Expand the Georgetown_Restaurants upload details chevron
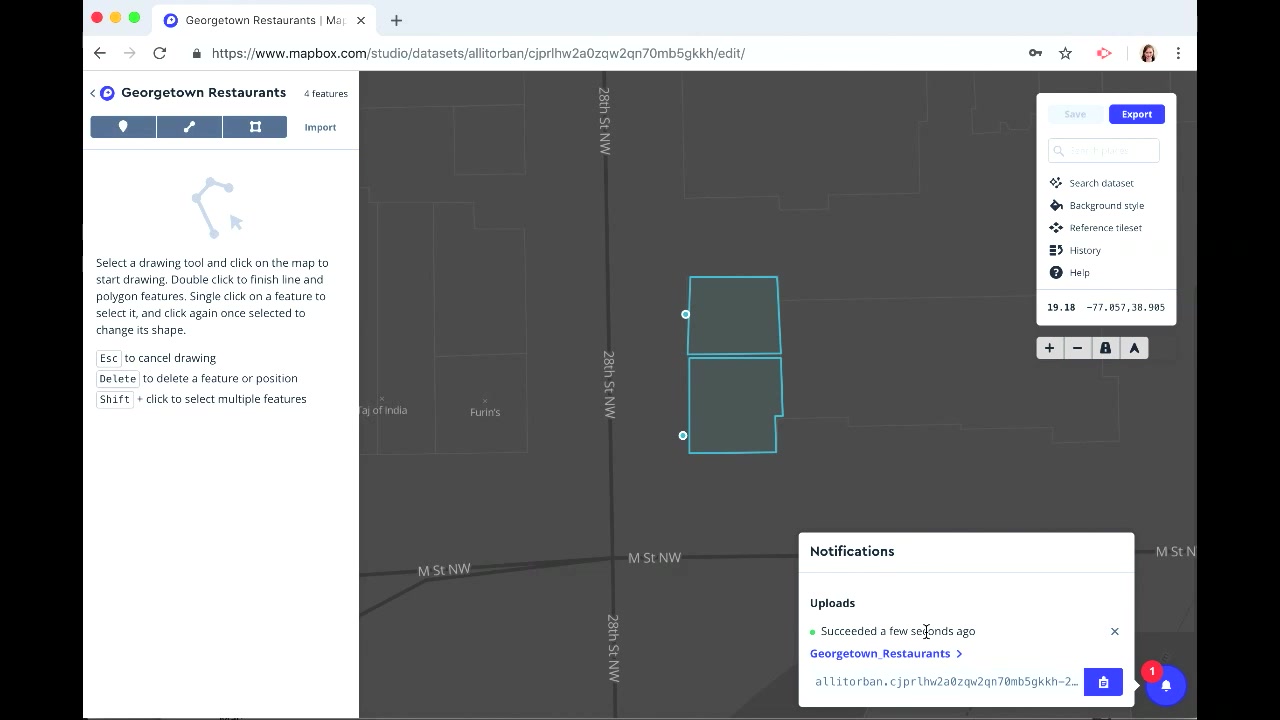1280x720 pixels. (959, 653)
